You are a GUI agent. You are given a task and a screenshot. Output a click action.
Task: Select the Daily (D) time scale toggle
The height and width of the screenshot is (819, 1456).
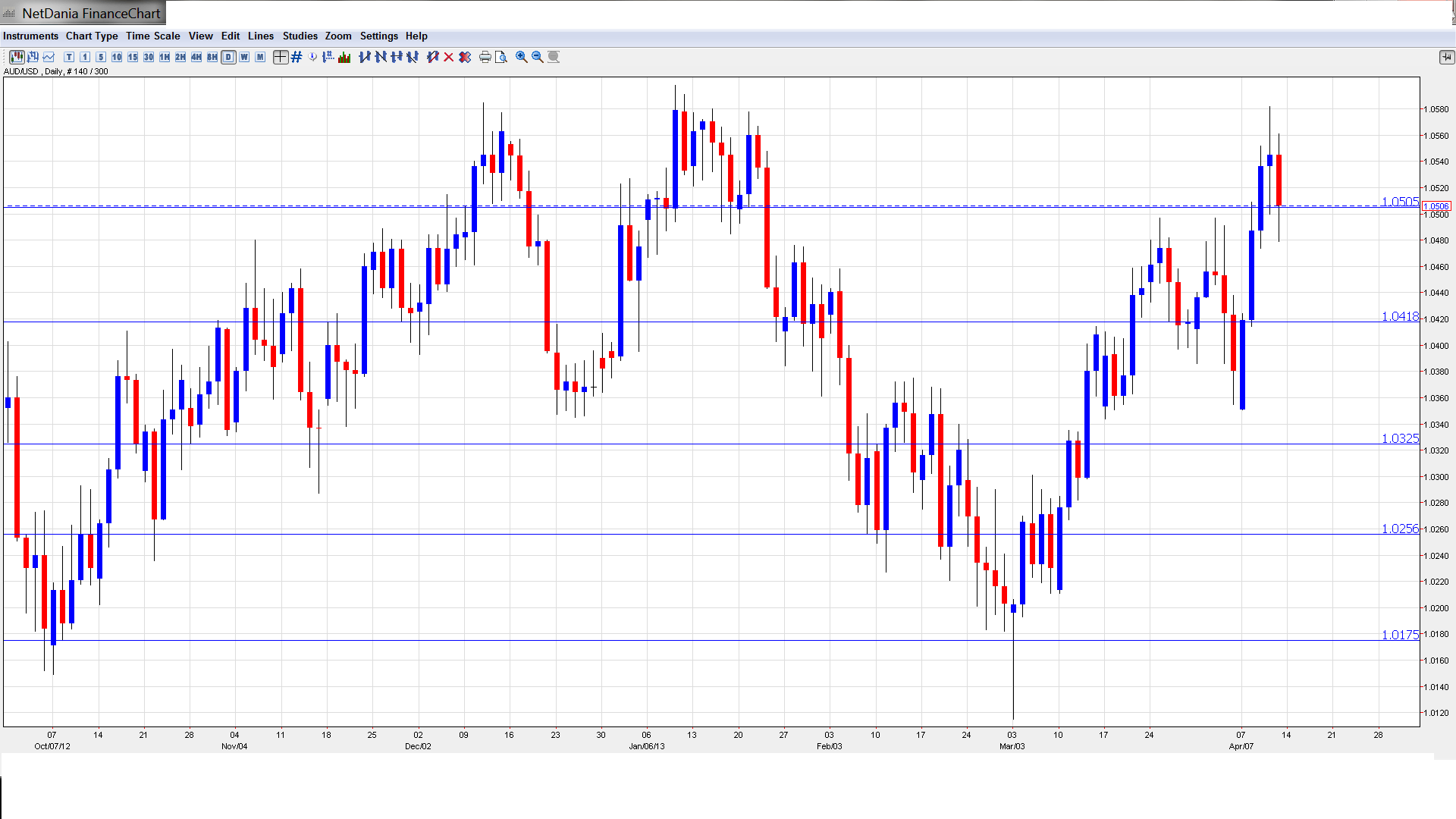tap(228, 57)
